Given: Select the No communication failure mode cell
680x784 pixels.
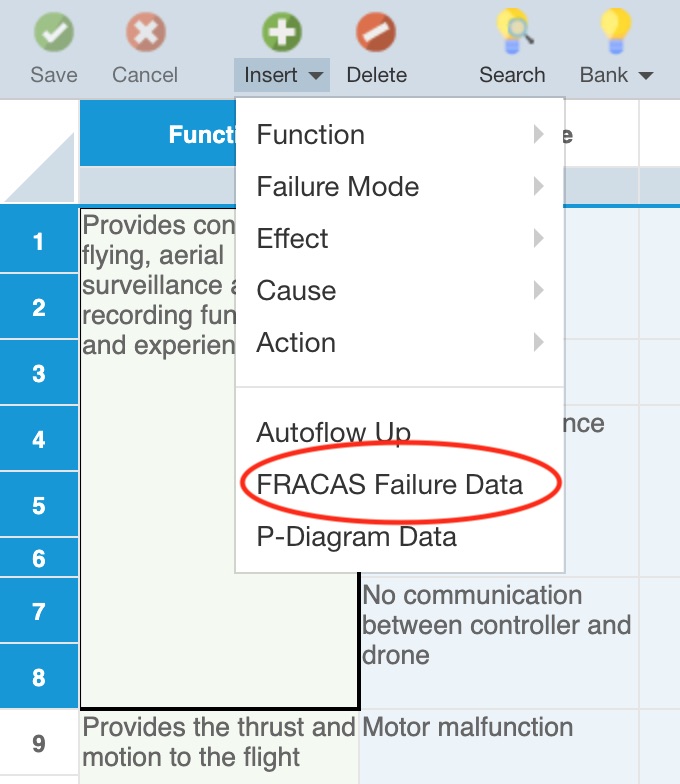Looking at the screenshot, I should point(498,643).
